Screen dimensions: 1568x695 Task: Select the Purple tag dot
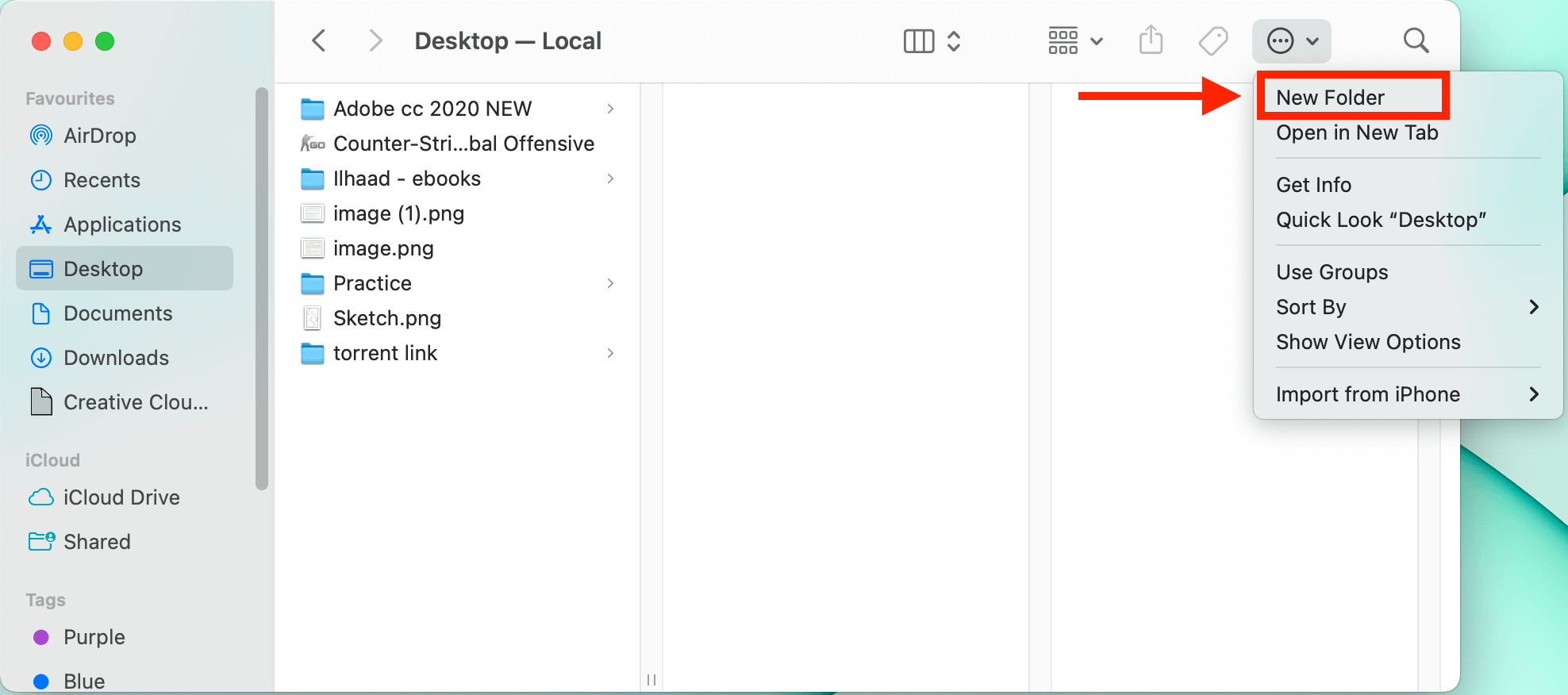pos(41,637)
